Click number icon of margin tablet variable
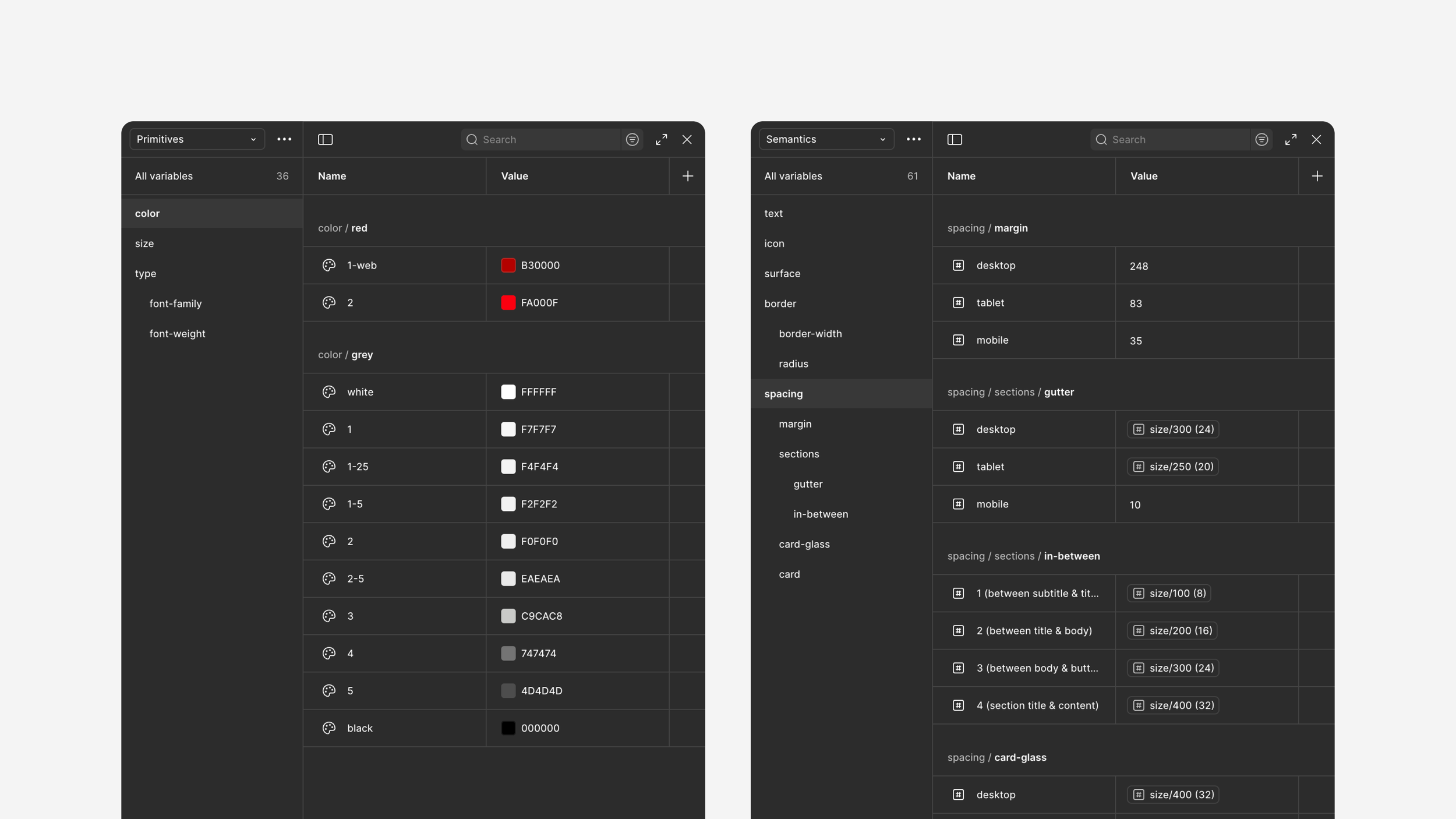The image size is (1456, 819). coord(958,302)
